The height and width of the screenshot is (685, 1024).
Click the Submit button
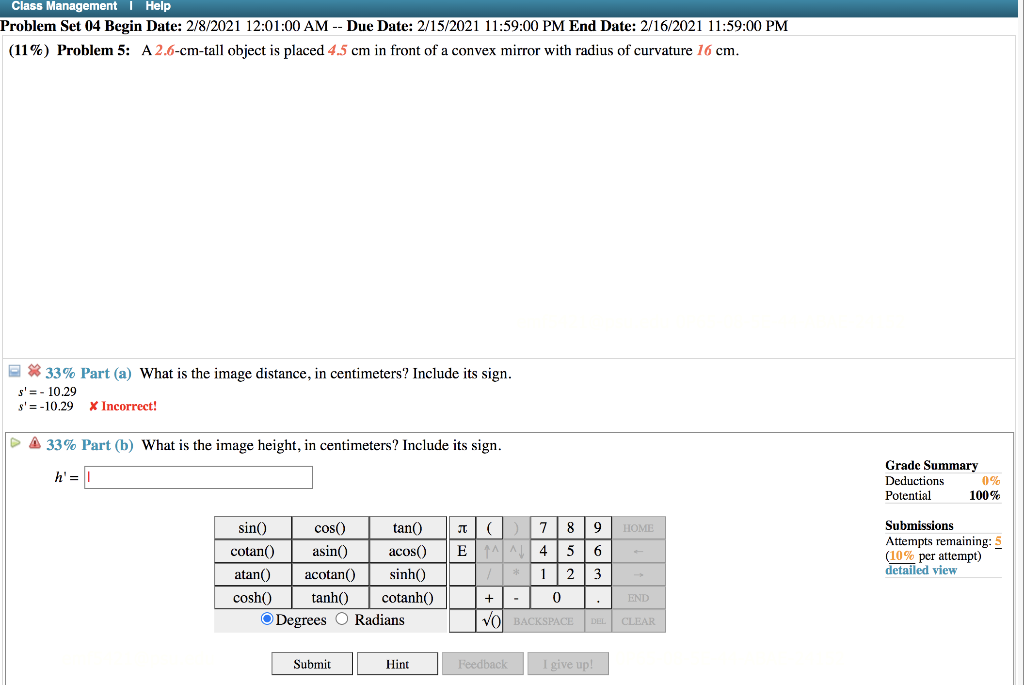point(312,663)
